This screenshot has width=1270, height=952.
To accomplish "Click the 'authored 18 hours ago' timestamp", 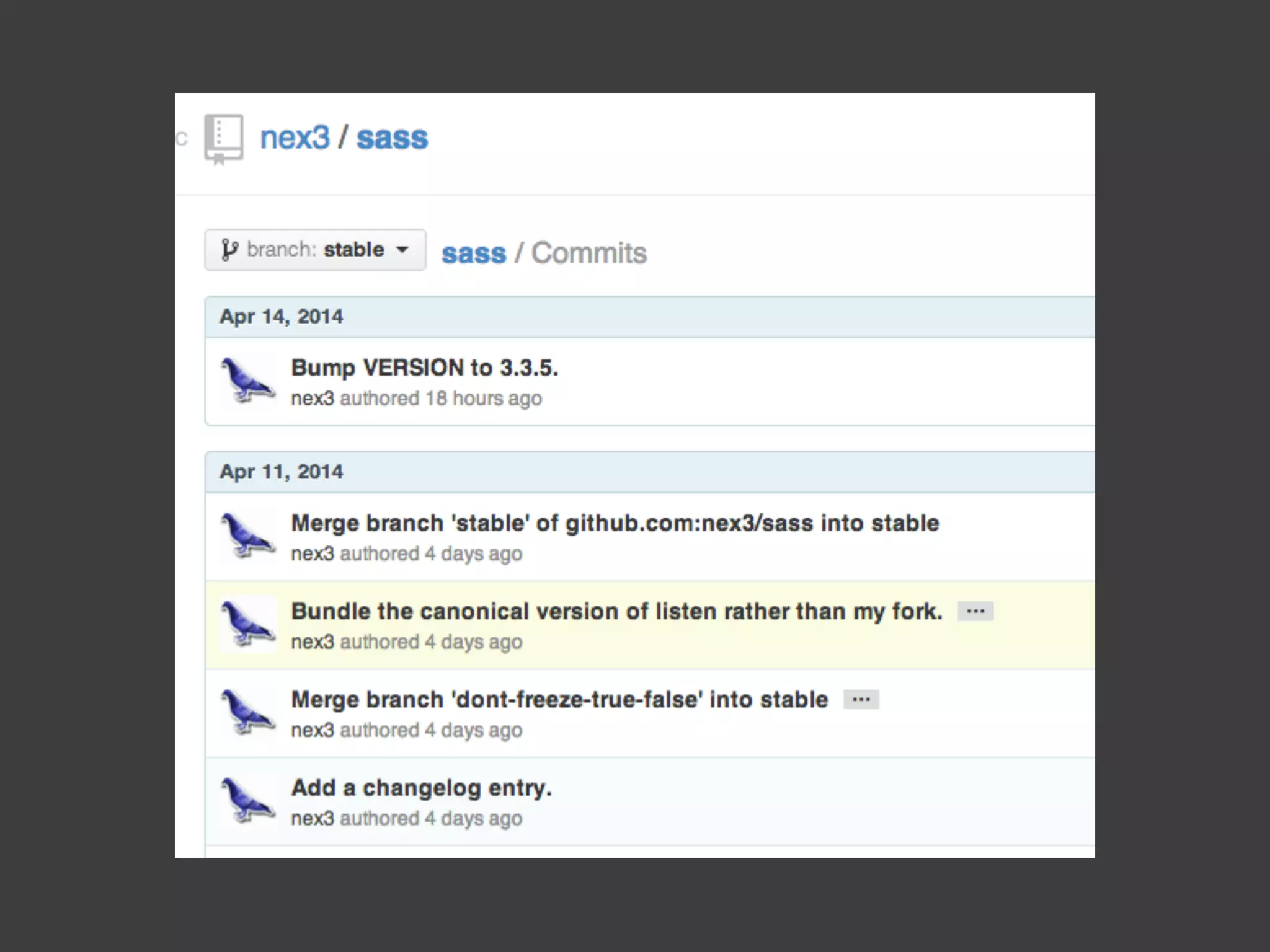I will pos(441,399).
